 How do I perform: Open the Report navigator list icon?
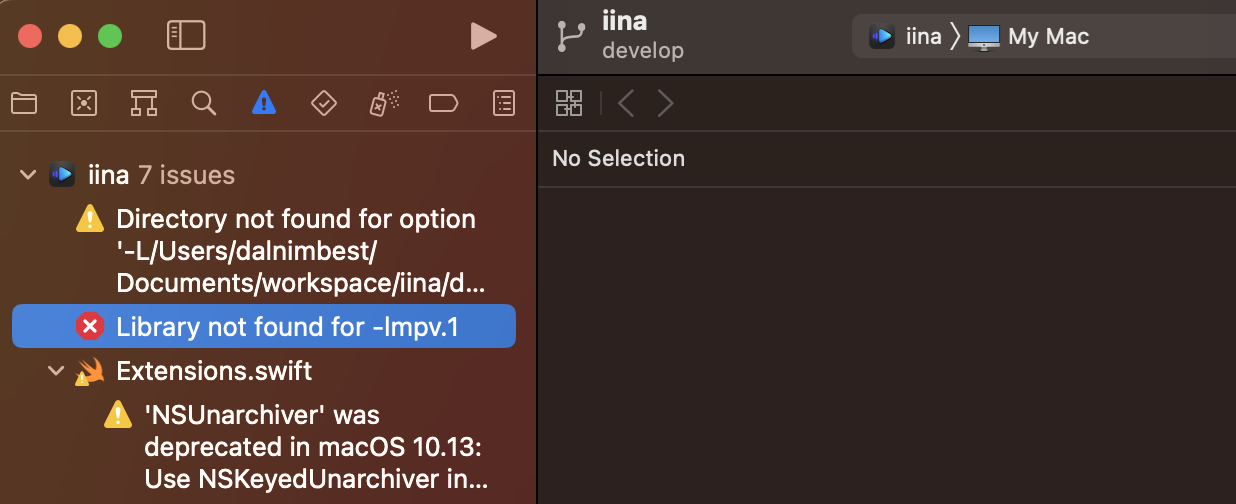(x=505, y=102)
